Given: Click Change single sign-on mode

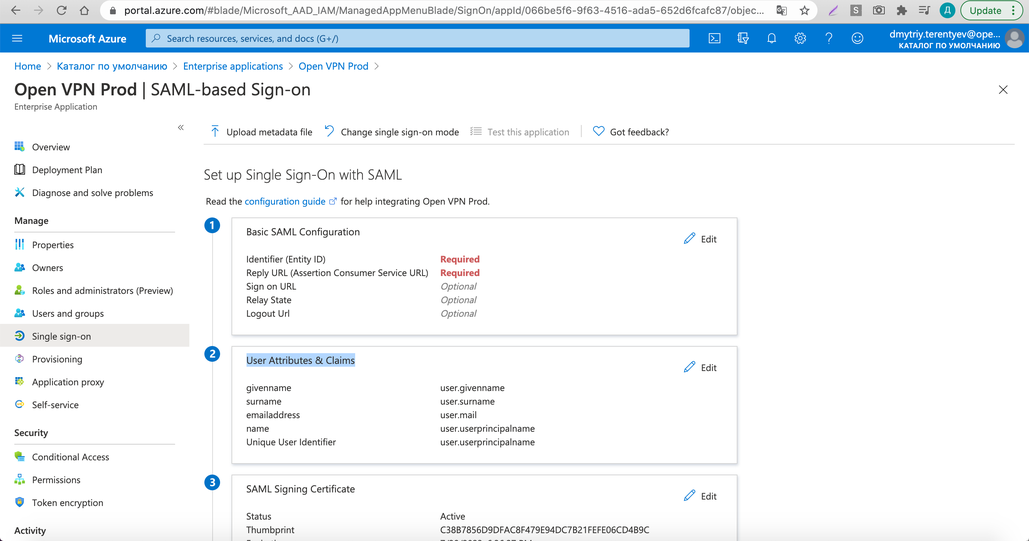Looking at the screenshot, I should click(392, 132).
